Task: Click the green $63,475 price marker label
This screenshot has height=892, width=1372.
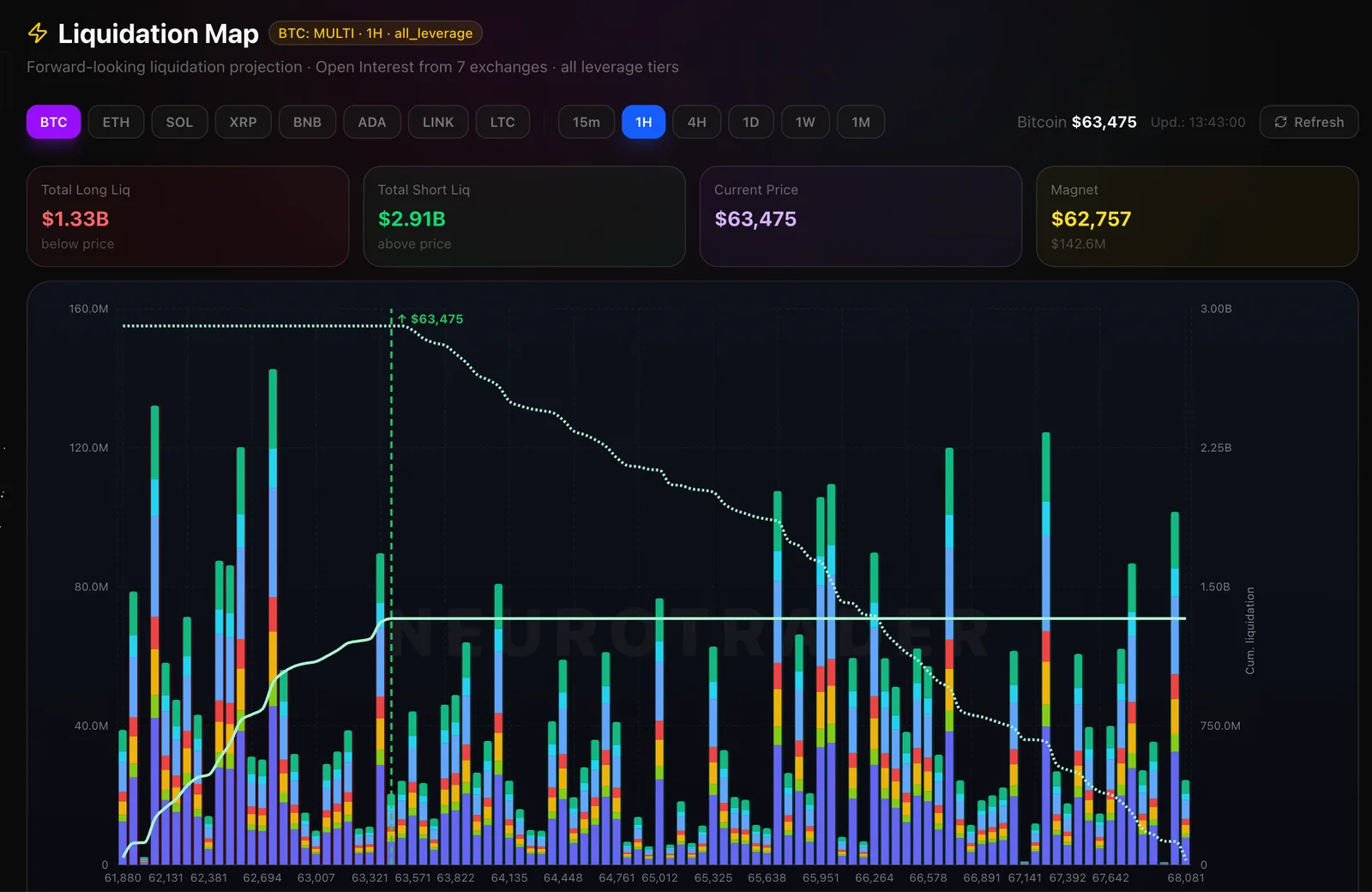Action: pos(430,319)
